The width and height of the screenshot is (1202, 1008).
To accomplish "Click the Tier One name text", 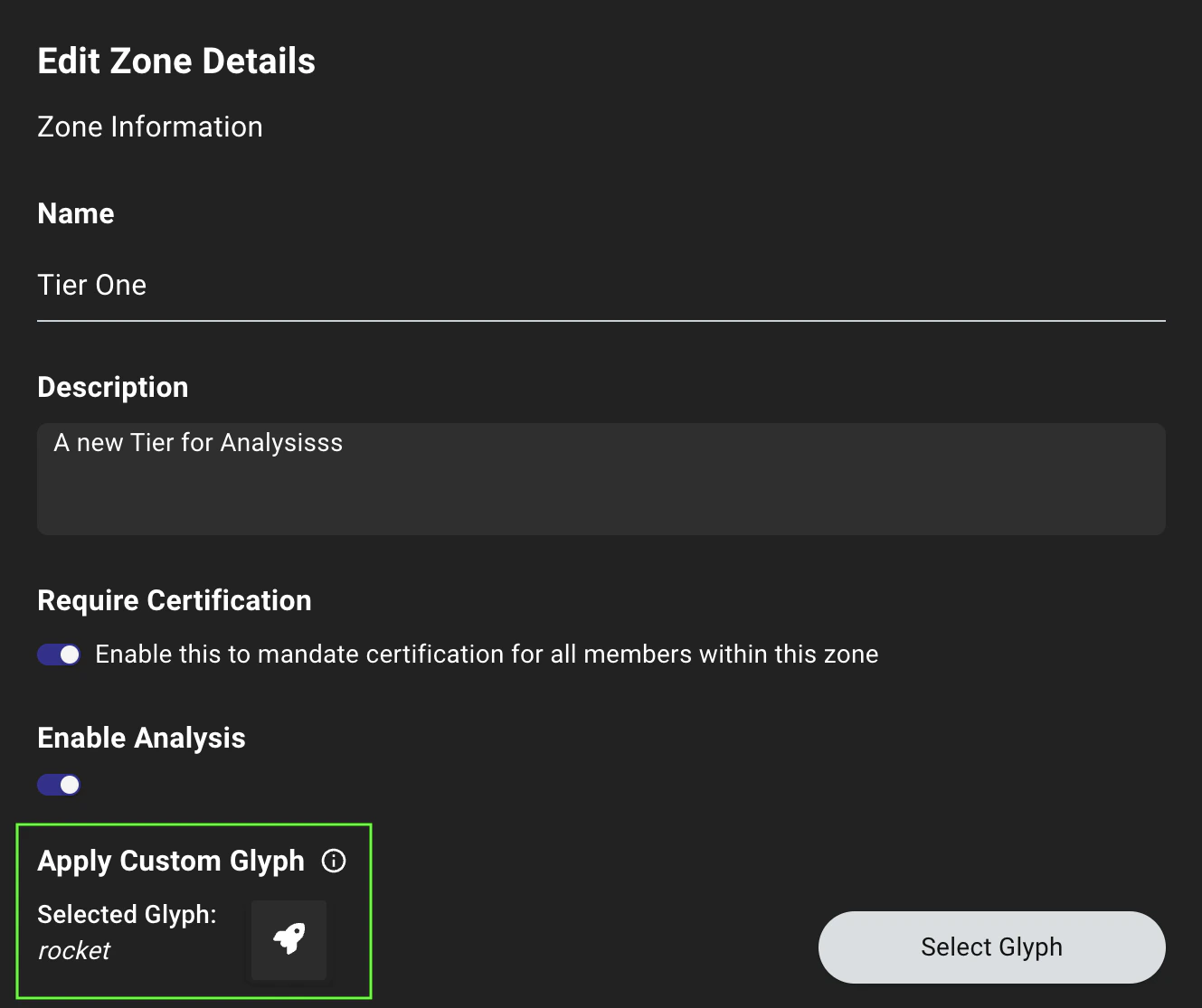I will [x=91, y=285].
